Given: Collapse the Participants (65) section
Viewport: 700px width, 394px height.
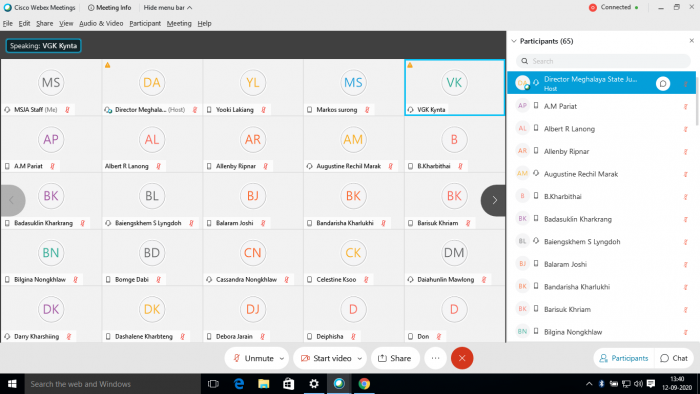Looking at the screenshot, I should pos(514,41).
